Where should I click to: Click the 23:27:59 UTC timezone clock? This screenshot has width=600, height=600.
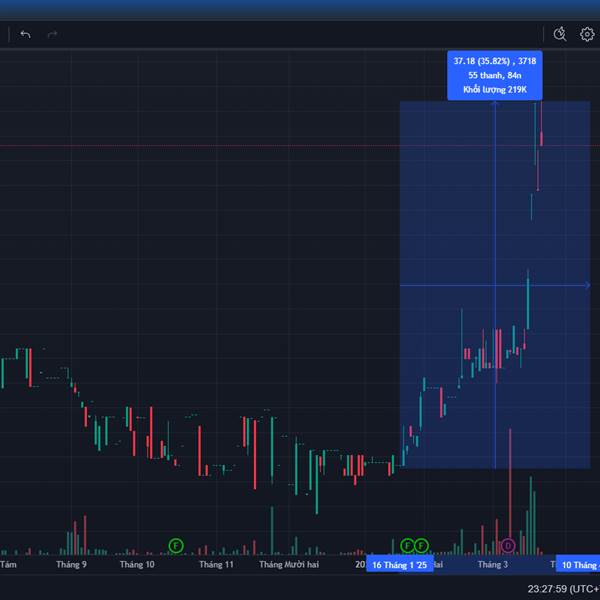563,589
